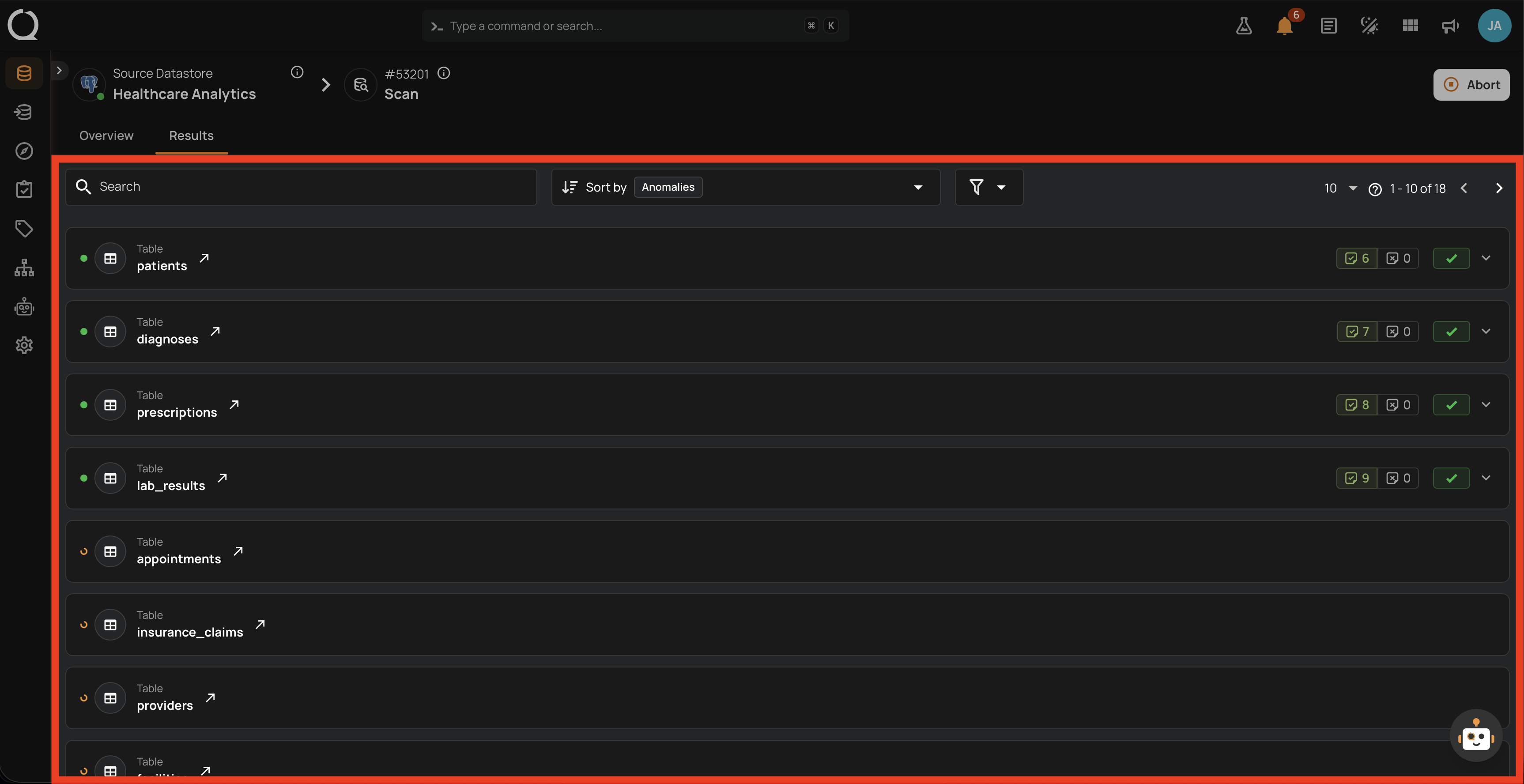Click lab_results passed checks badge 9

pos(1357,478)
